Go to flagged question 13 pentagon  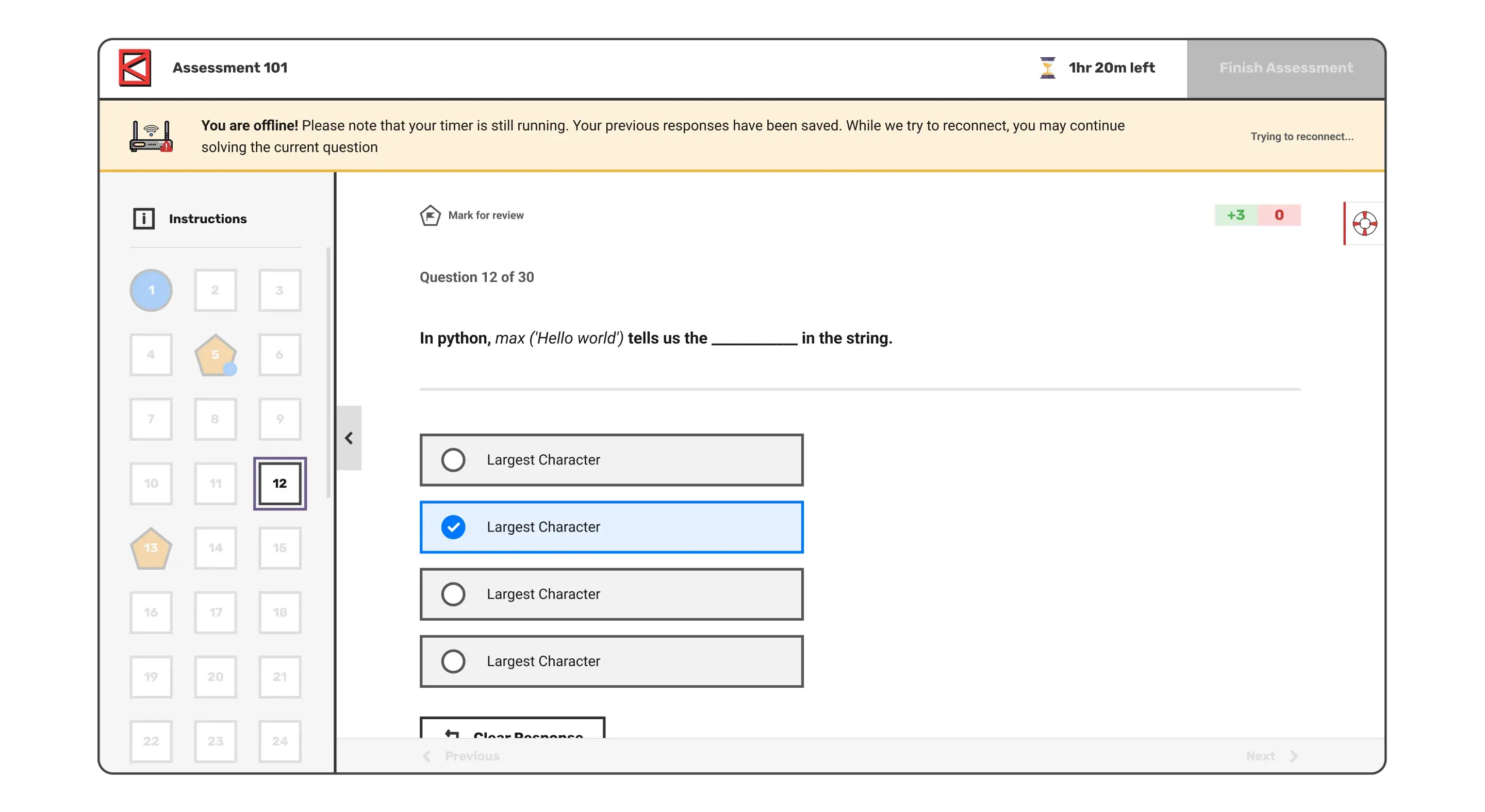click(151, 548)
